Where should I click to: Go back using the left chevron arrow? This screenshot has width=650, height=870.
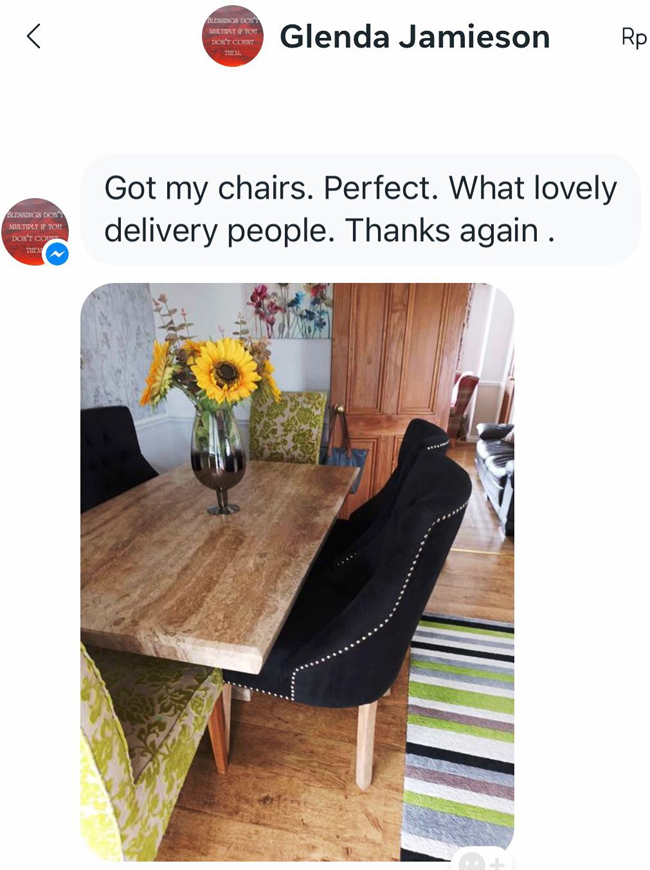click(x=33, y=37)
